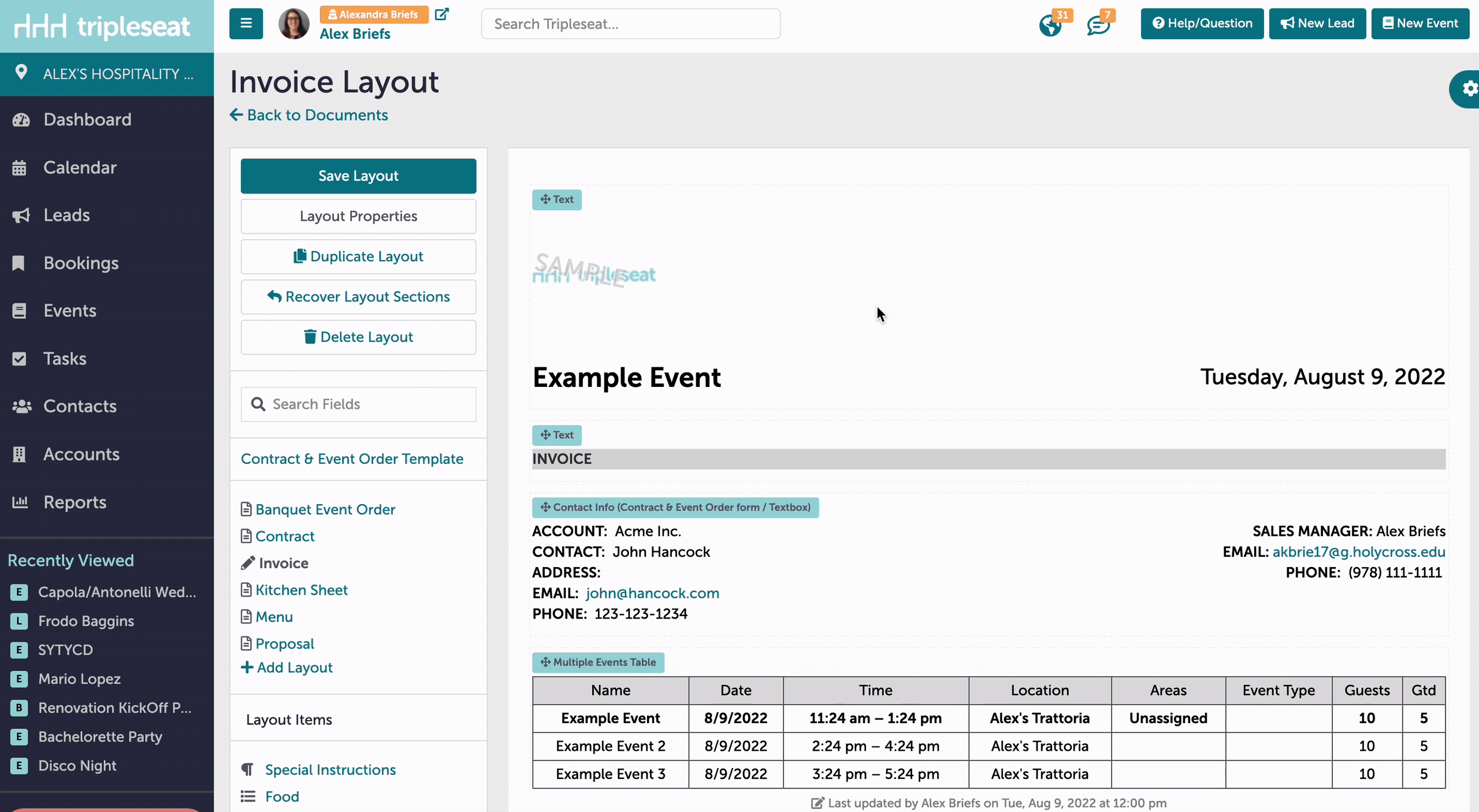Click the INVOICE heading bar
Viewport: 1479px width, 812px height.
click(989, 459)
